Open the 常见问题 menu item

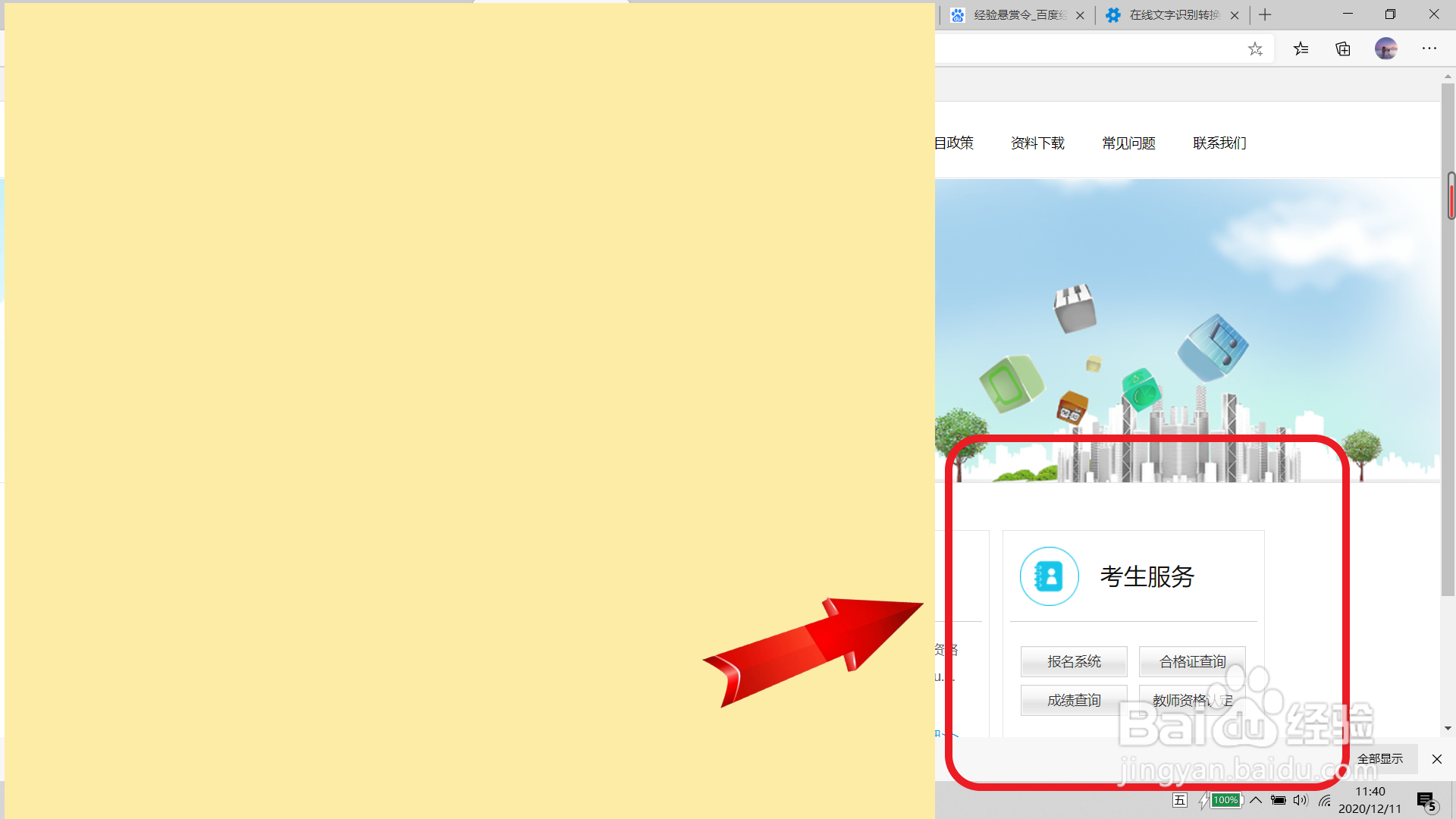[x=1128, y=143]
